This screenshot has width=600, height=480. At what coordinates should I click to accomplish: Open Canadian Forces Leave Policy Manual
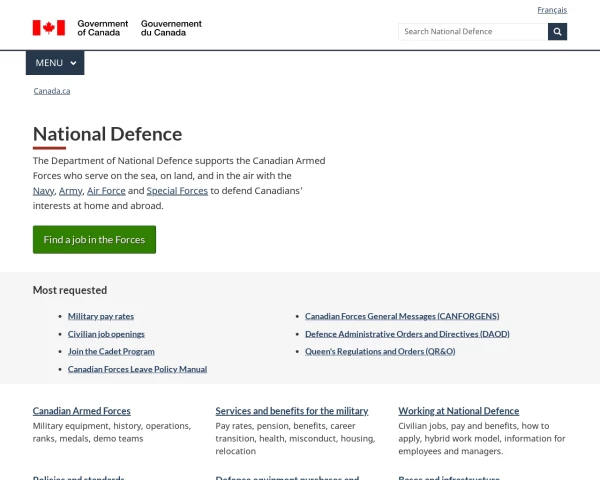[x=137, y=369]
